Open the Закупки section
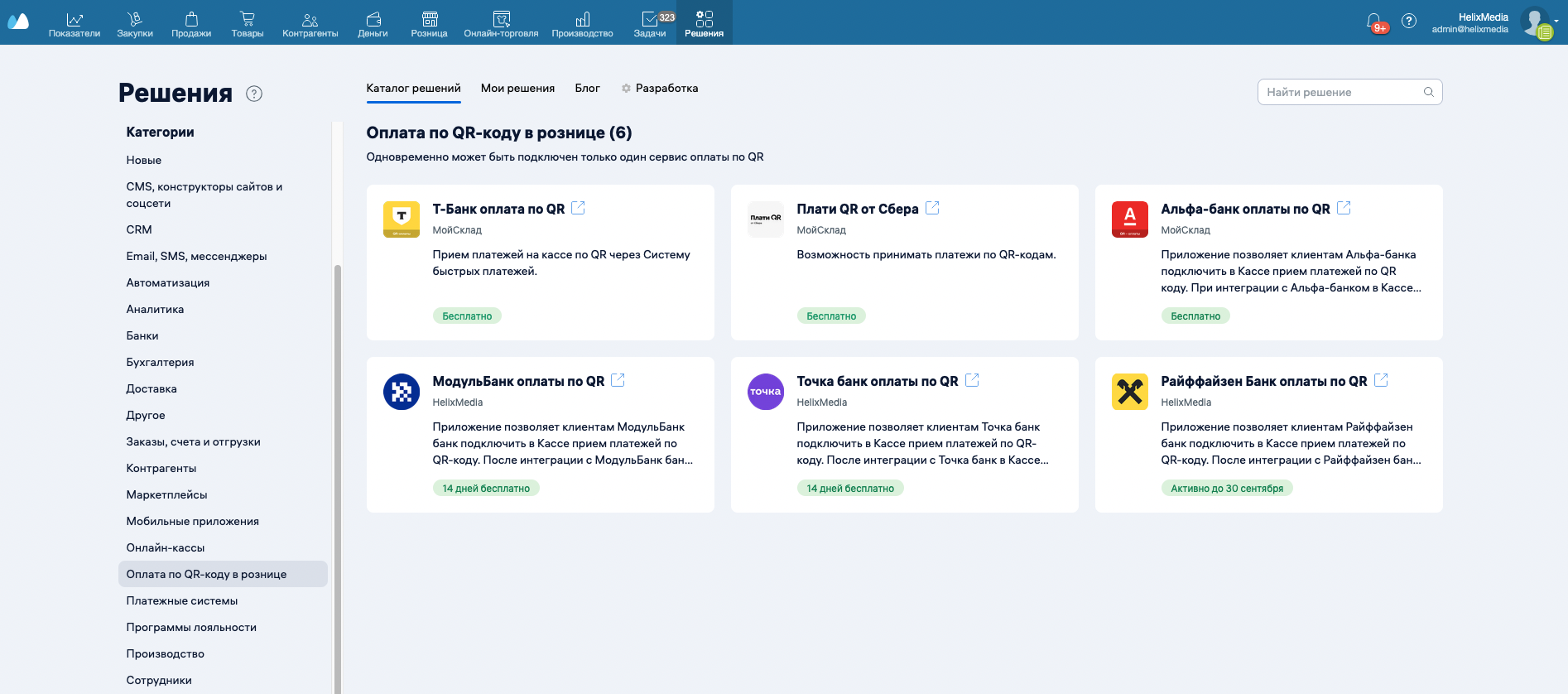 (135, 23)
